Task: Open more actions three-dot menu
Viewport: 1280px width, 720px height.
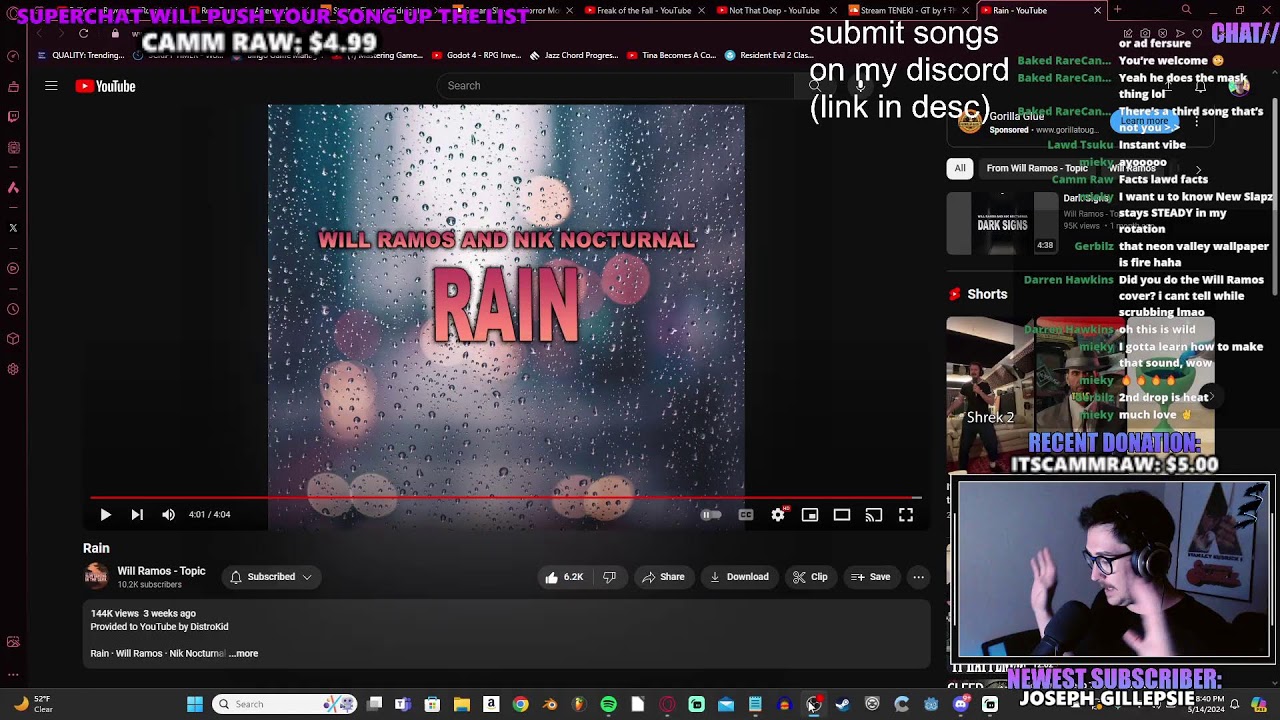Action: [x=918, y=577]
